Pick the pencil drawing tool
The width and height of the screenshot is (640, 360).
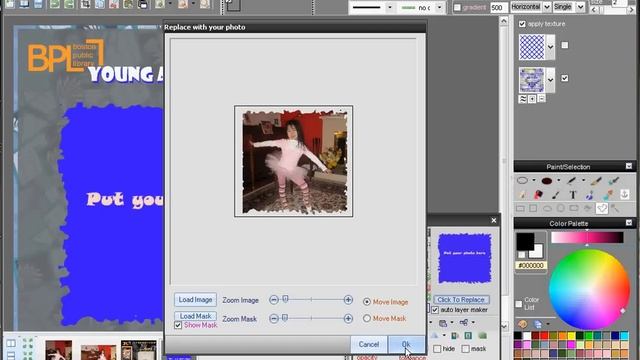pos(571,181)
